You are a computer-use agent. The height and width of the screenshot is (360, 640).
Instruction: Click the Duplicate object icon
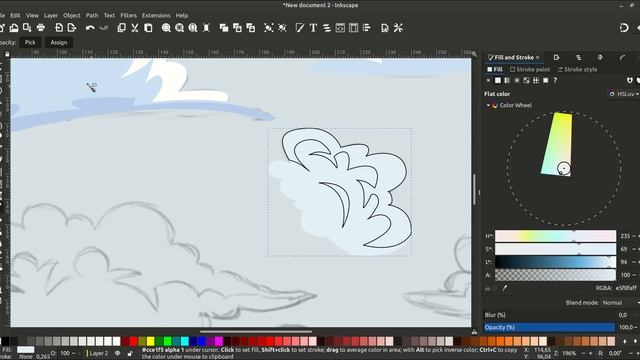[224, 28]
